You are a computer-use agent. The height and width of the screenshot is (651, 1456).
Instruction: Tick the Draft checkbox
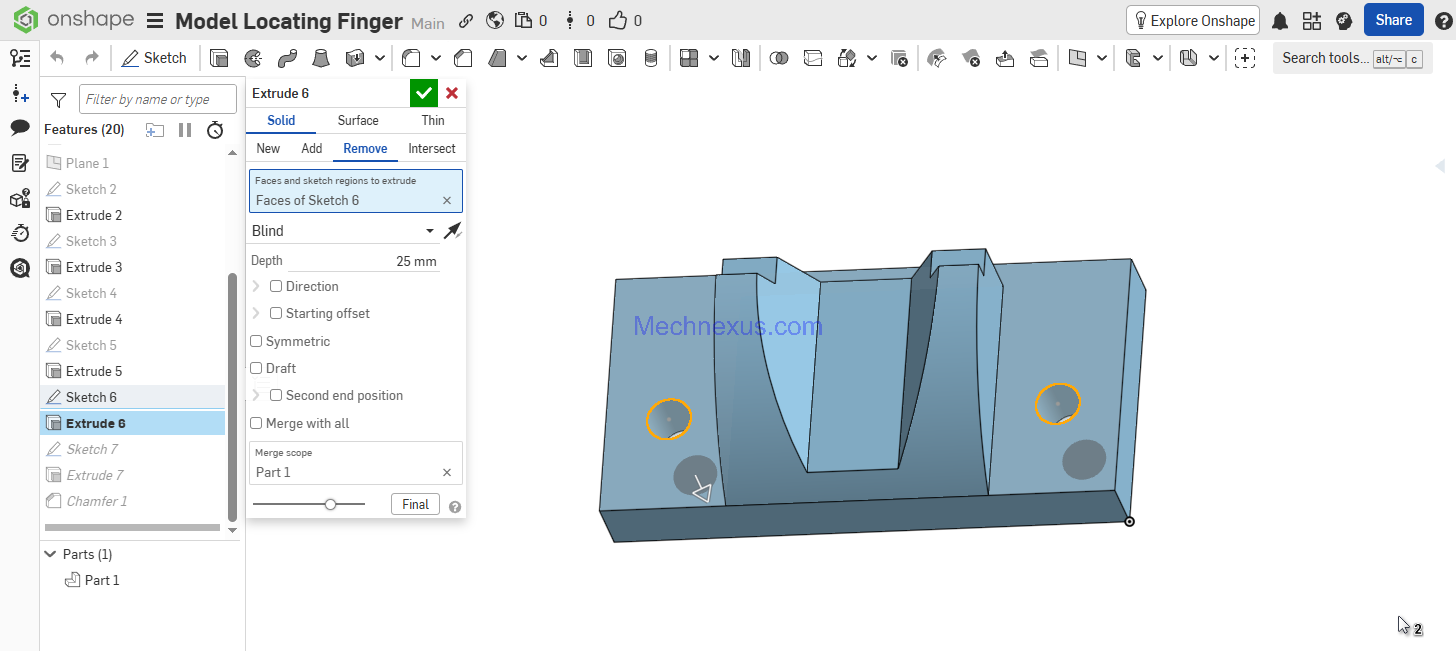(x=257, y=369)
